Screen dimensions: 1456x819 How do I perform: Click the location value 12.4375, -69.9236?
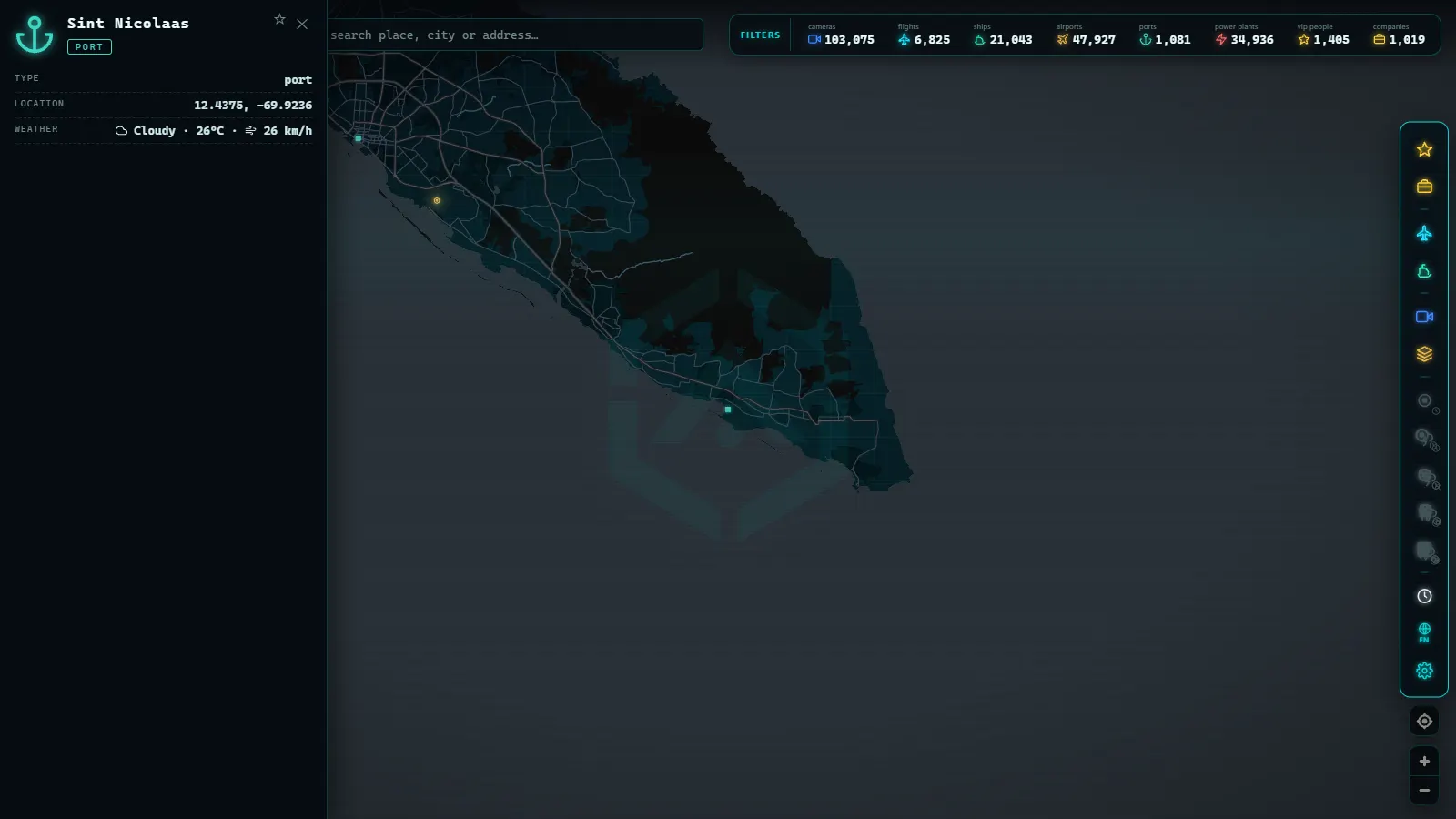pos(253,105)
